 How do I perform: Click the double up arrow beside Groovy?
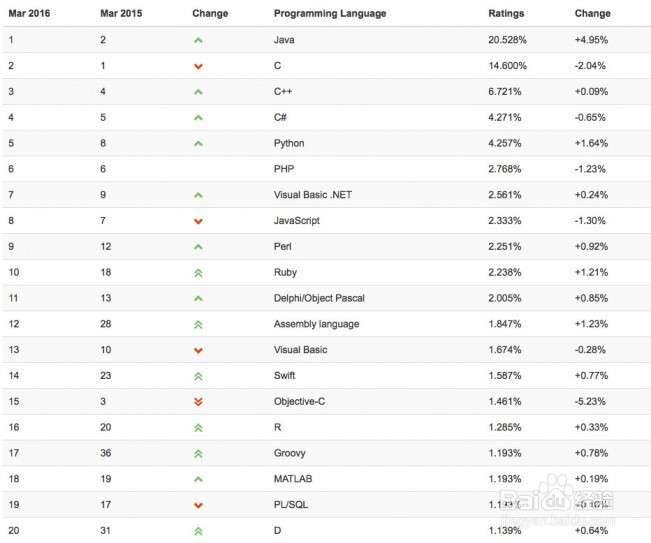(198, 454)
